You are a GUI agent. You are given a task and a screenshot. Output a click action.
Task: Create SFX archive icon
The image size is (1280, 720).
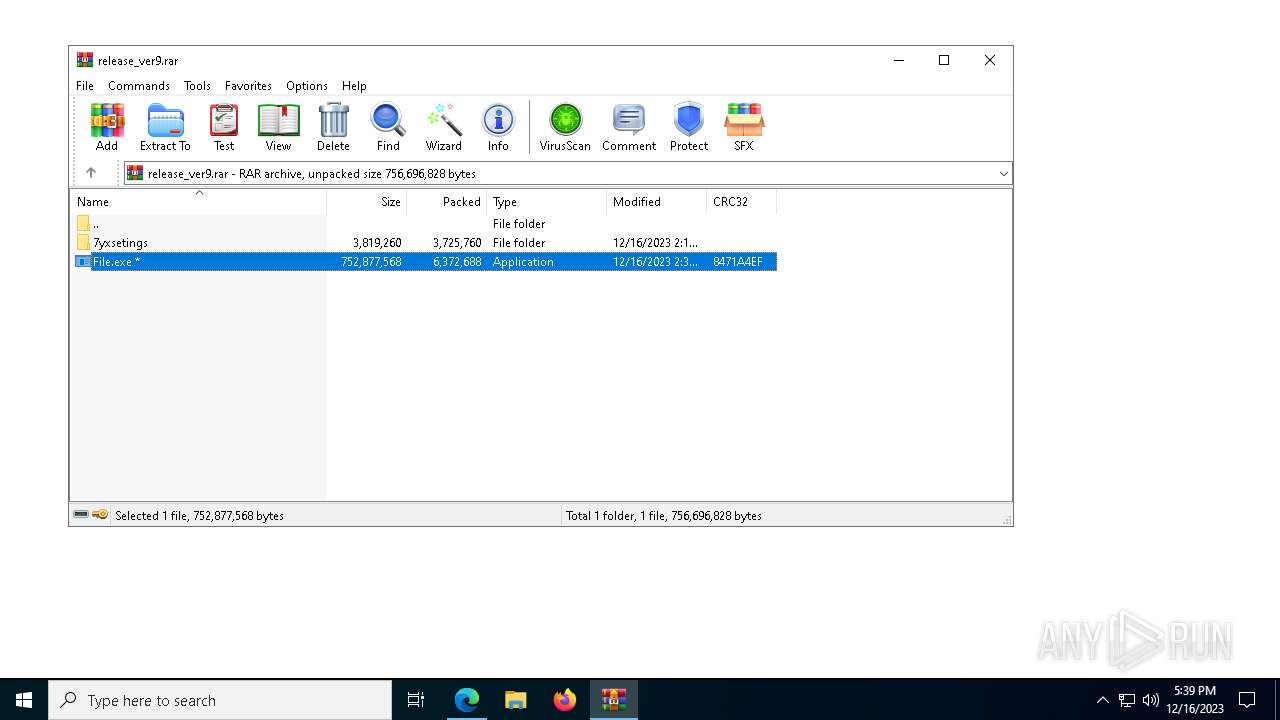[744, 126]
